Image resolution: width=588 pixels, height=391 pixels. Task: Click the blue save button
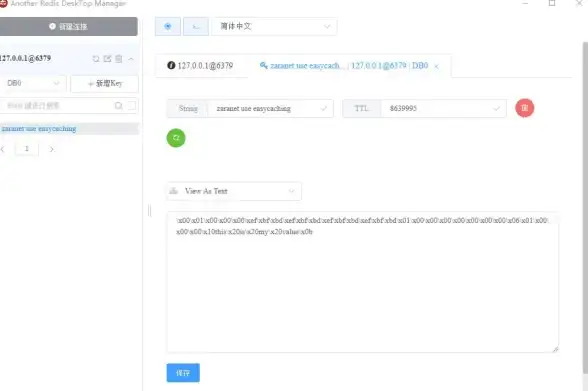(x=183, y=373)
